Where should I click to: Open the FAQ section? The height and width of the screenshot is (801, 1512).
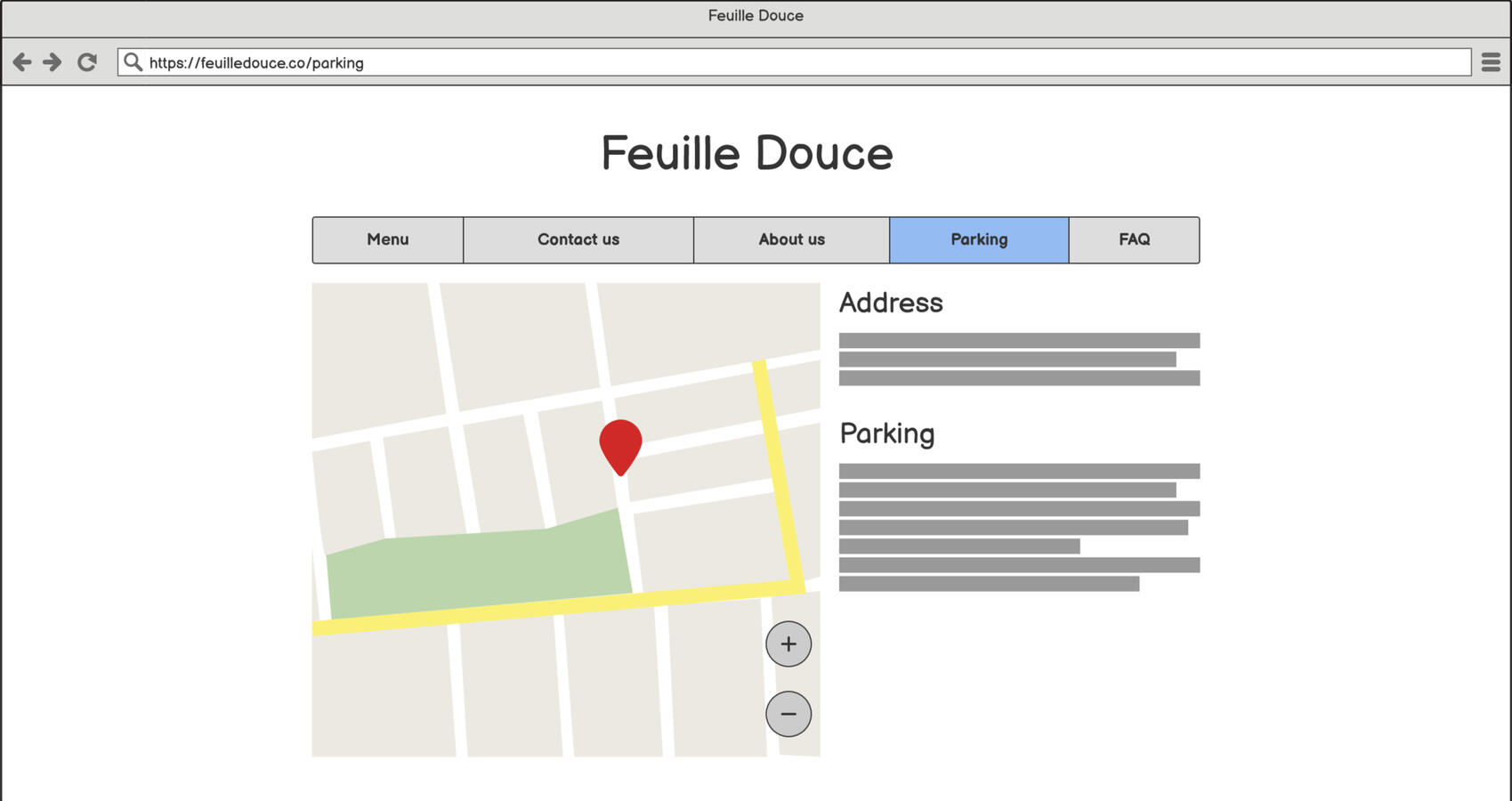1134,239
